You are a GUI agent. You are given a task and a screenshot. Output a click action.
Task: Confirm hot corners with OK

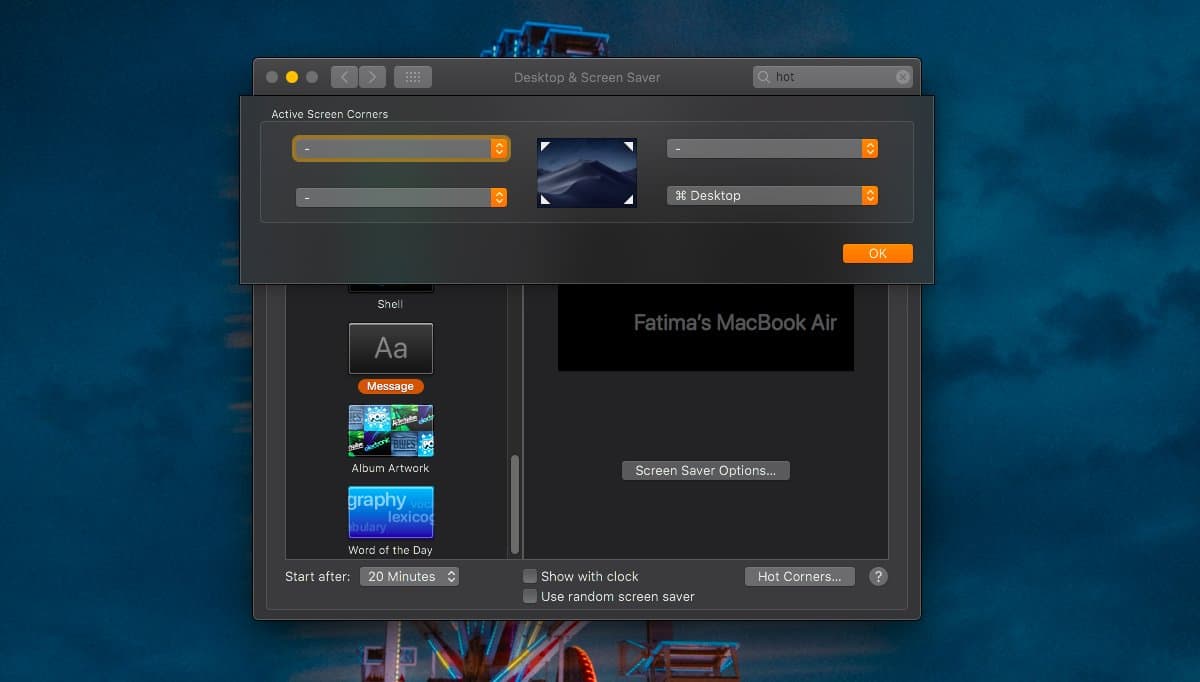877,253
